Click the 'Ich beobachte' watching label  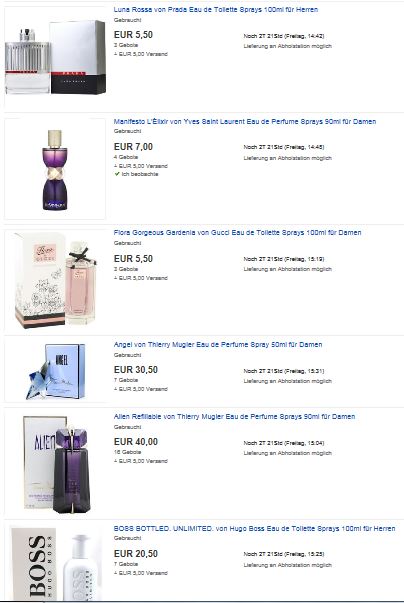[x=140, y=174]
